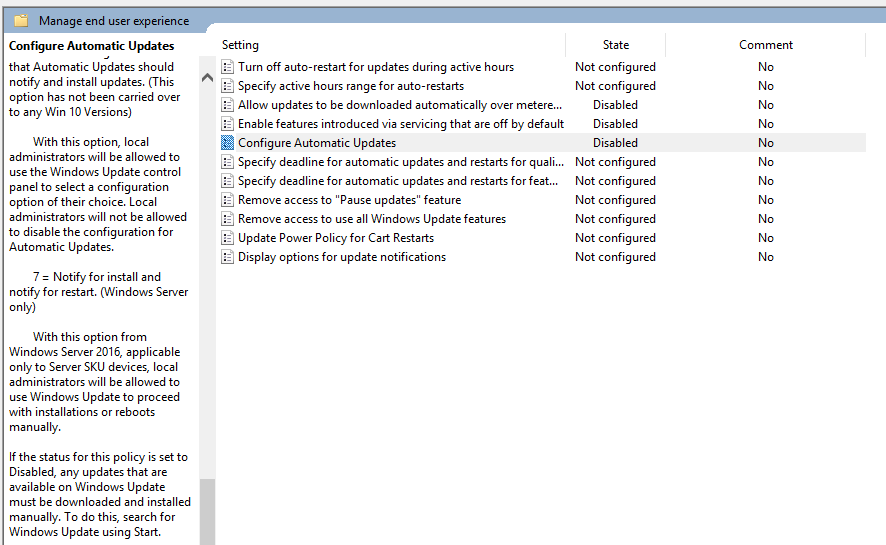Select Allow updates to be downloaded automatically over metered

click(400, 105)
